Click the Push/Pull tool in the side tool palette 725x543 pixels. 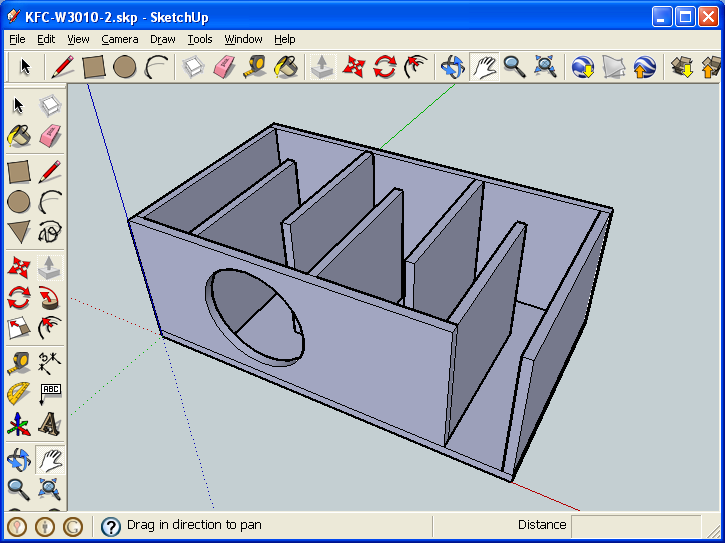49,268
